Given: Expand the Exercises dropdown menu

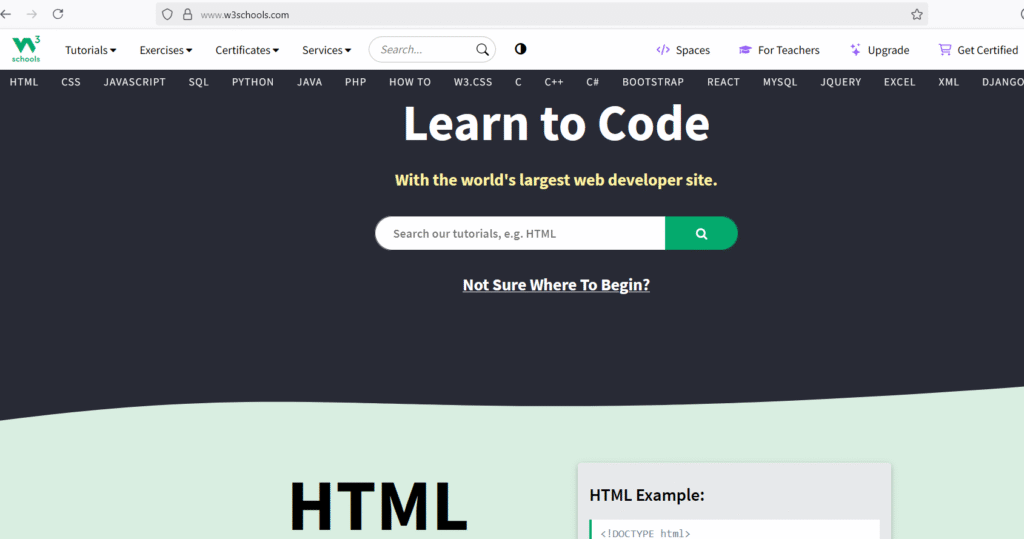Looking at the screenshot, I should pyautogui.click(x=166, y=50).
